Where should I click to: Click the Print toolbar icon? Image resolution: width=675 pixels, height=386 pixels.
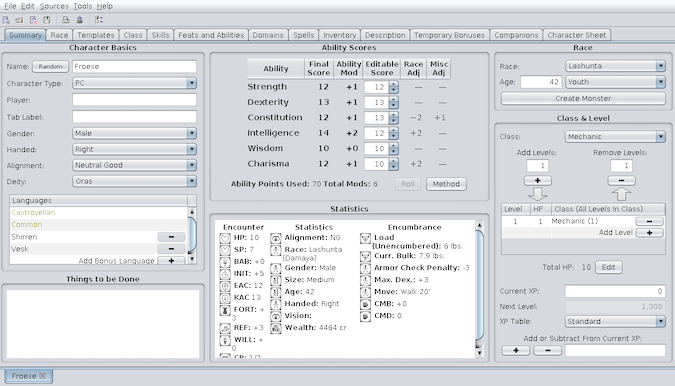coord(65,20)
